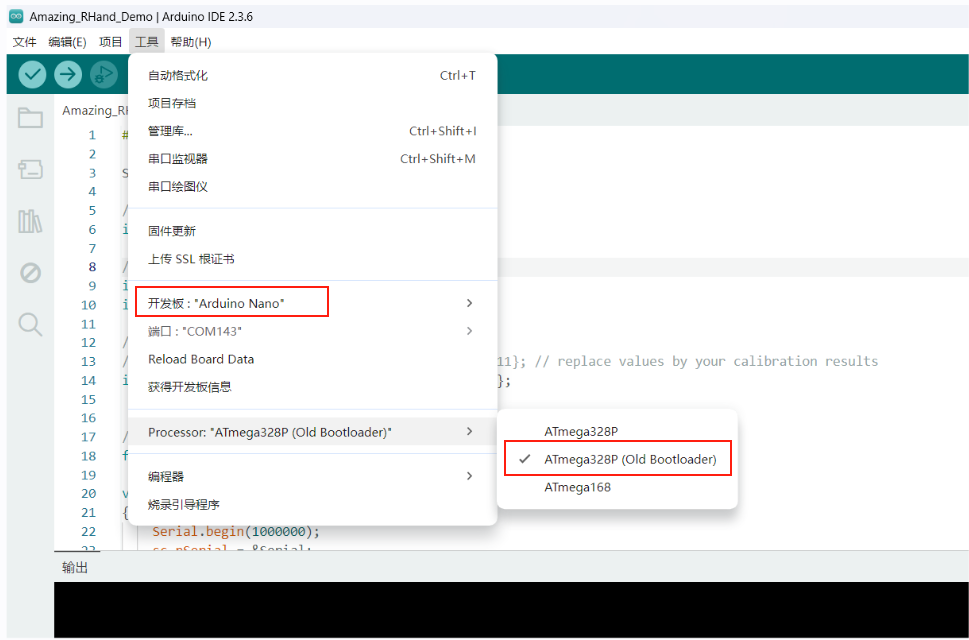Close the open 工具 menu

(x=146, y=41)
